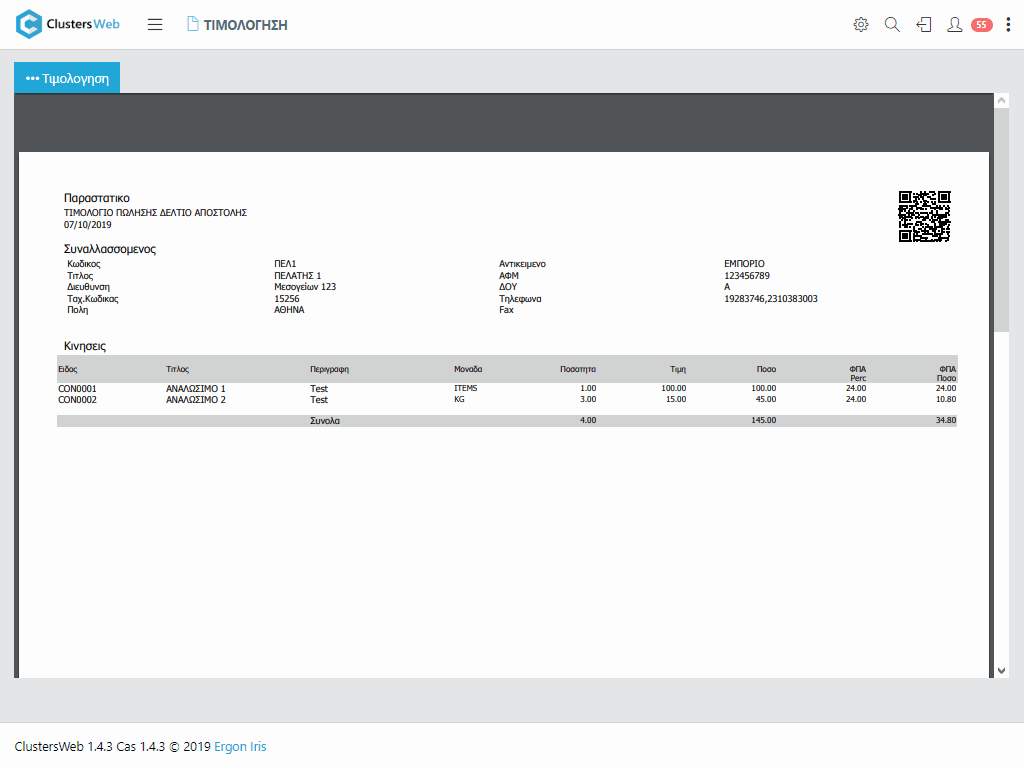Open search with the magnifier icon
This screenshot has width=1024, height=768.
[x=892, y=25]
